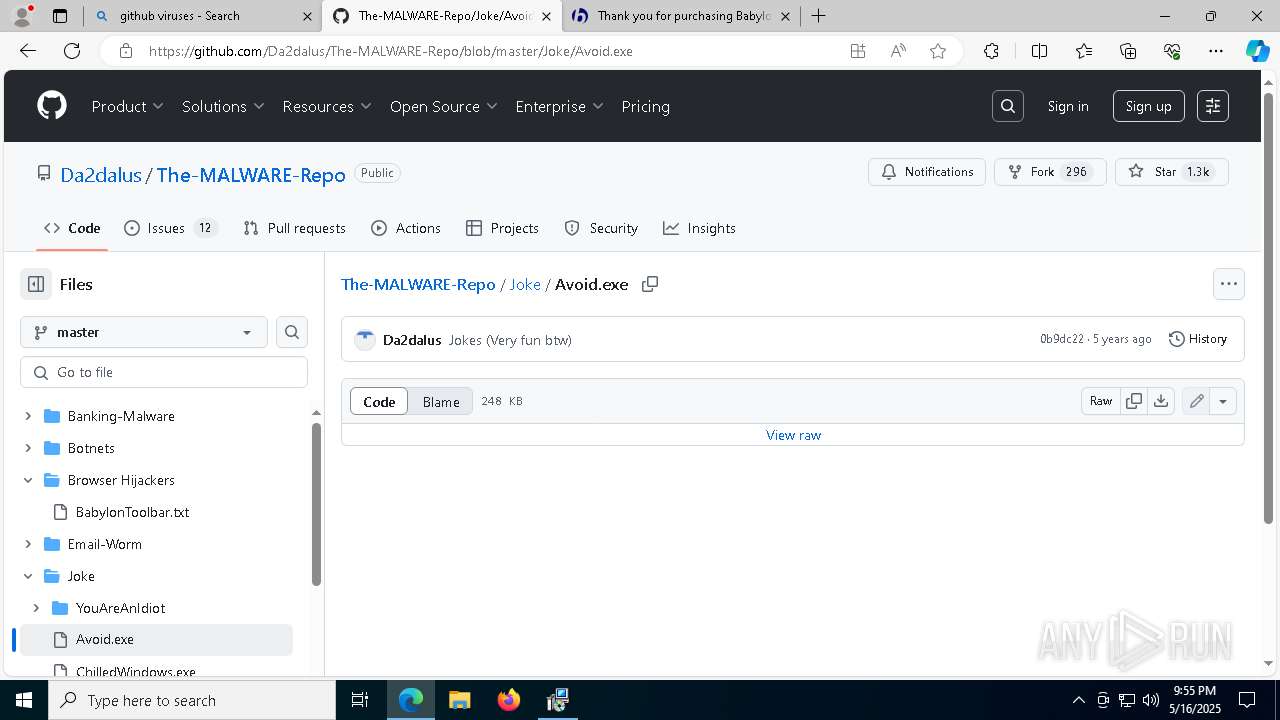Image resolution: width=1280 pixels, height=720 pixels.
Task: Click the Fork 296 button
Action: click(1050, 172)
